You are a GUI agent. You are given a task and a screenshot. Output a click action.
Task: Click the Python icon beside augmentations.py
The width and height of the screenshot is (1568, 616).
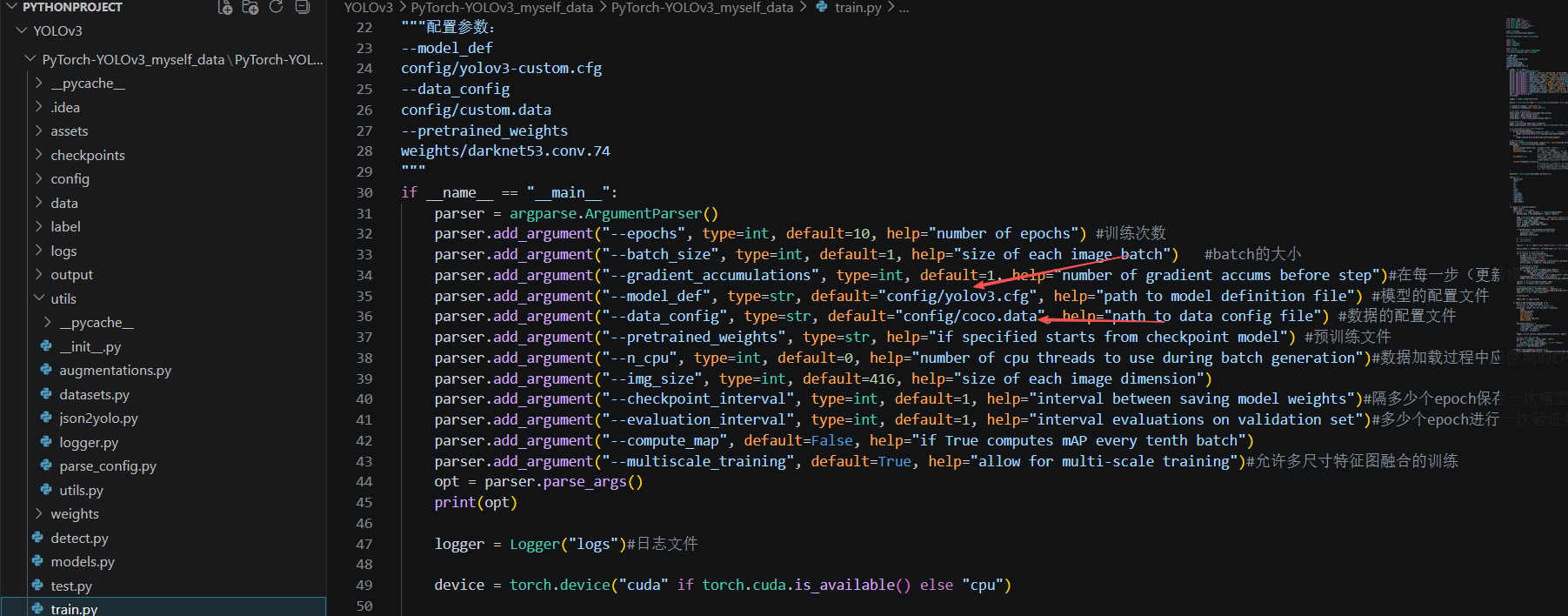[46, 370]
